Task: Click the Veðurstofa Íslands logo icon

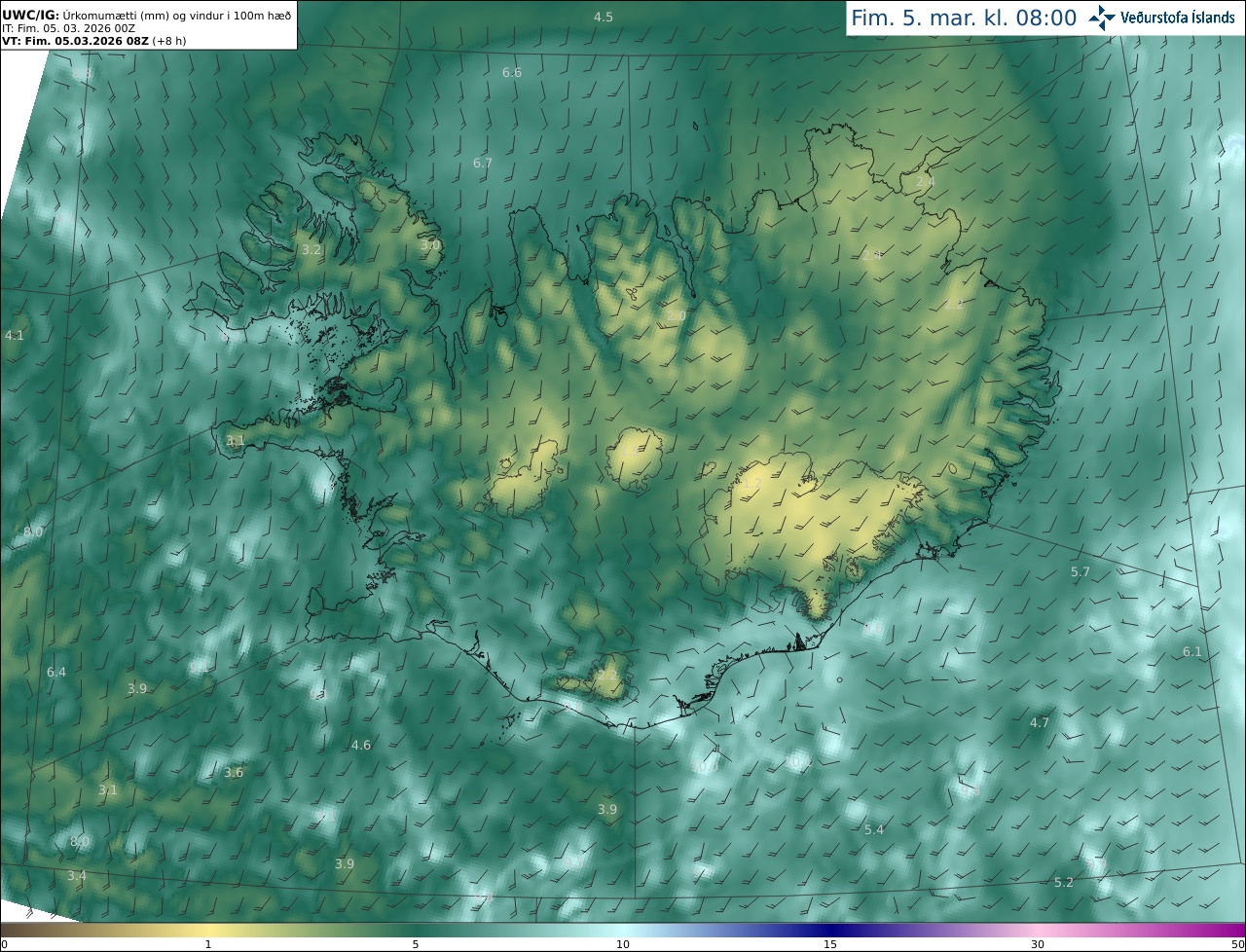Action: coord(1102,18)
